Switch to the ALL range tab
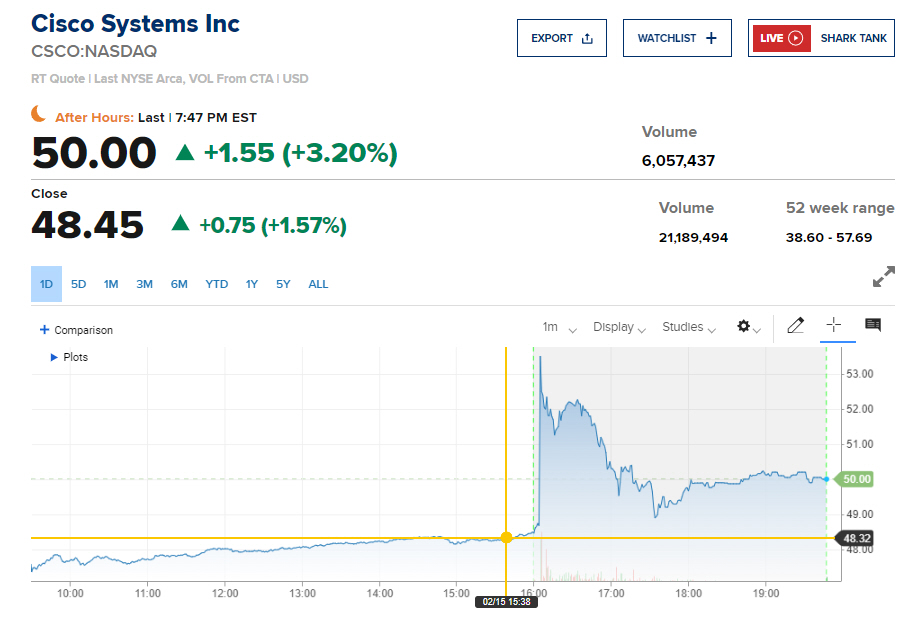The image size is (909, 617). point(318,284)
